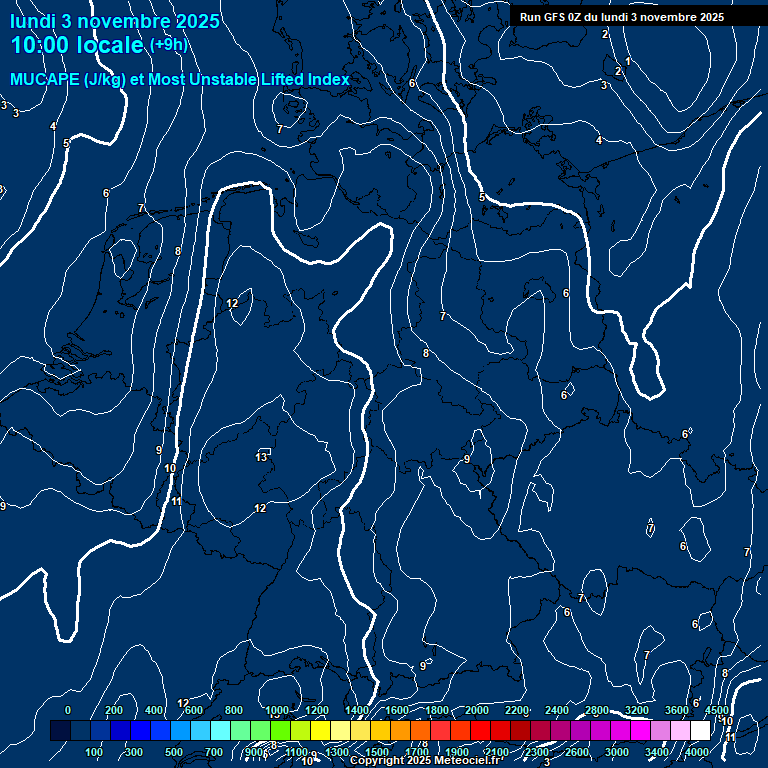Click the date title lundi 3 novembre 2025
The height and width of the screenshot is (768, 768).
[x=115, y=21]
